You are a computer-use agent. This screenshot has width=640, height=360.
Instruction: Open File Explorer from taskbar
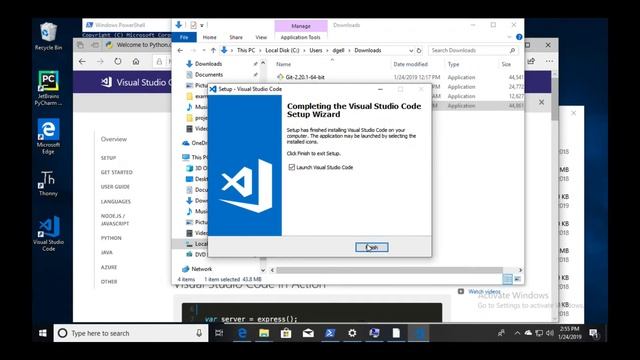click(x=264, y=333)
